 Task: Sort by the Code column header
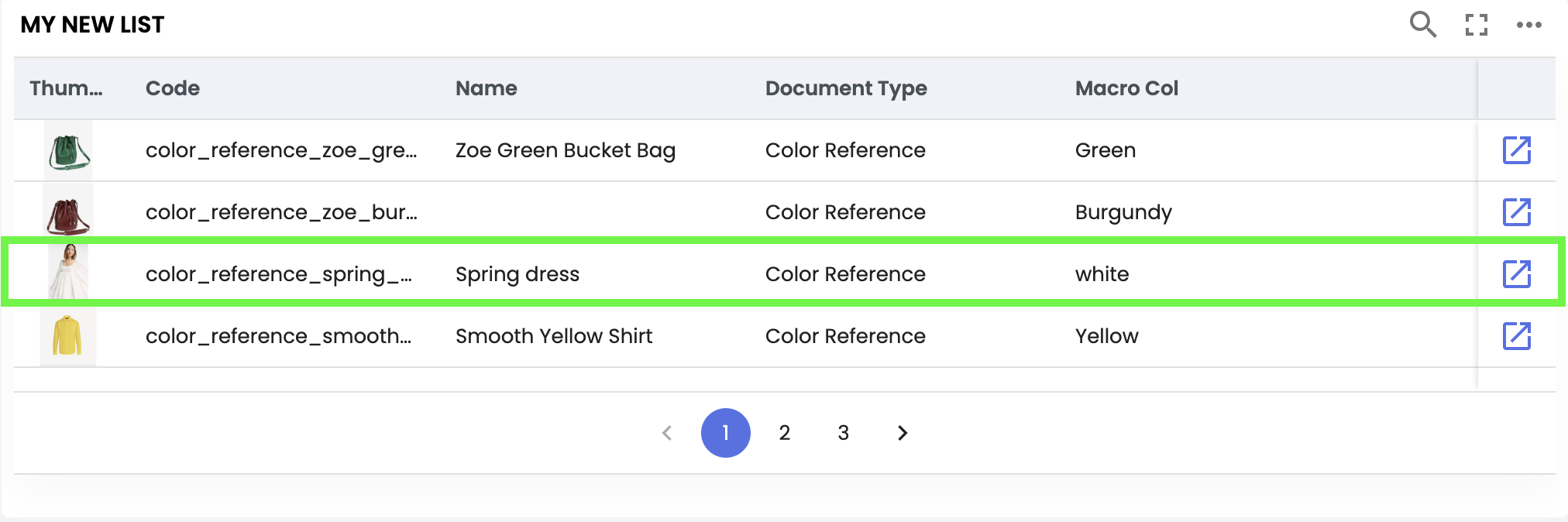point(173,88)
